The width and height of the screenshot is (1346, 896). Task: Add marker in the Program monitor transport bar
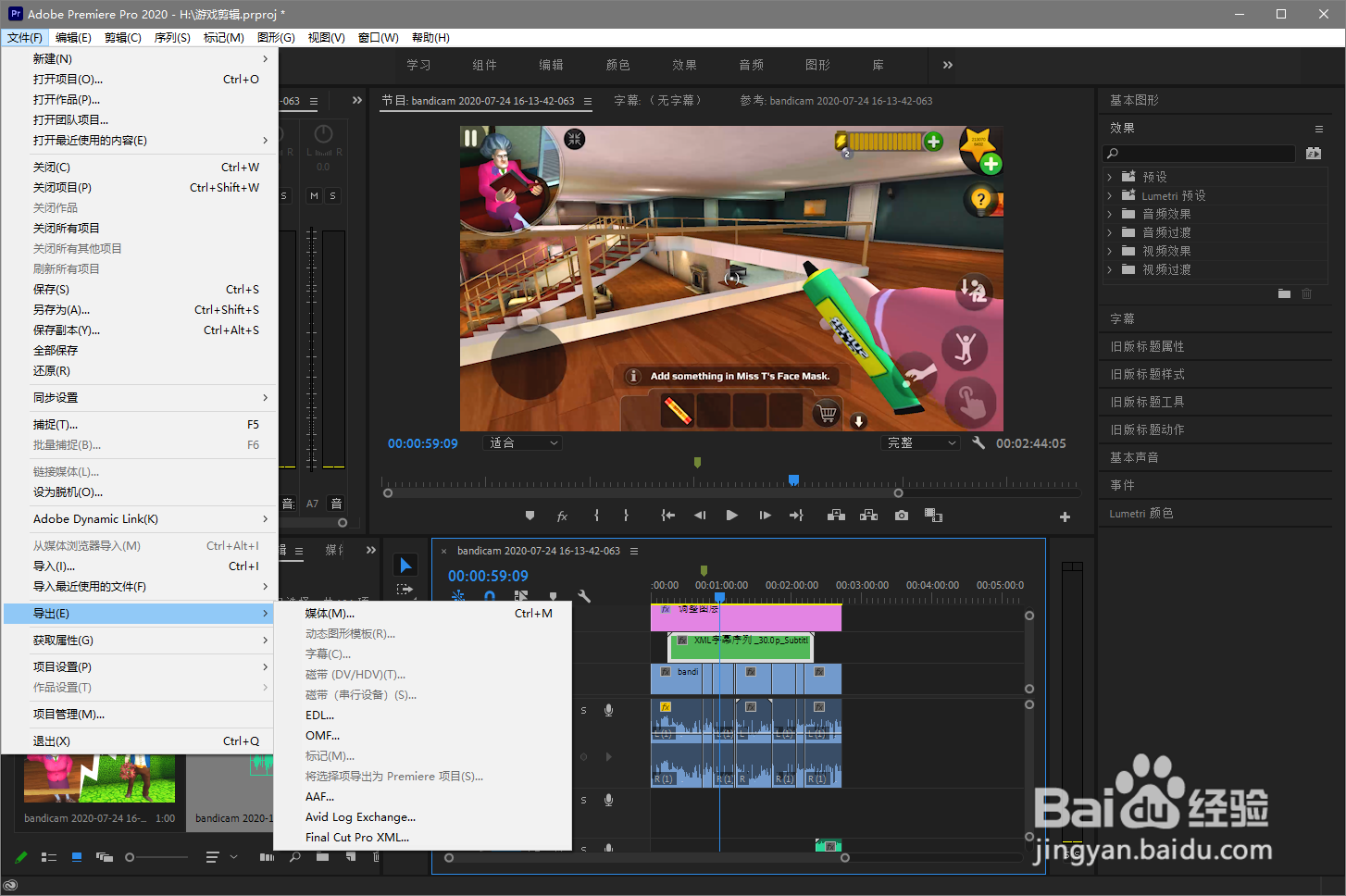pyautogui.click(x=530, y=516)
